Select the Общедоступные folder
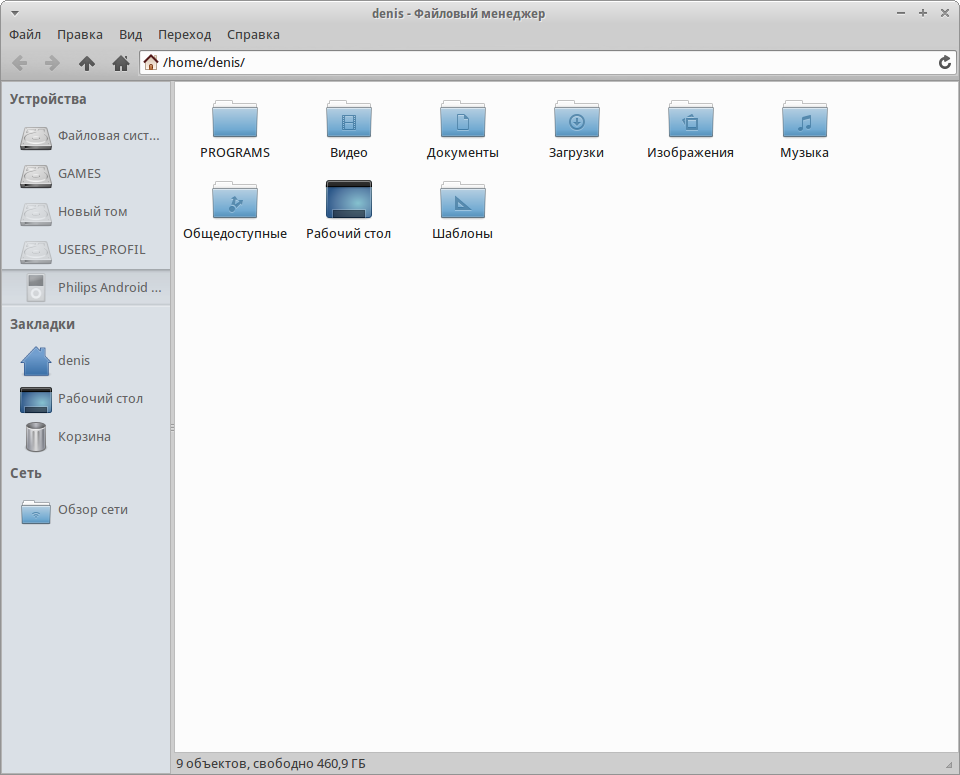This screenshot has width=960, height=775. [x=235, y=201]
